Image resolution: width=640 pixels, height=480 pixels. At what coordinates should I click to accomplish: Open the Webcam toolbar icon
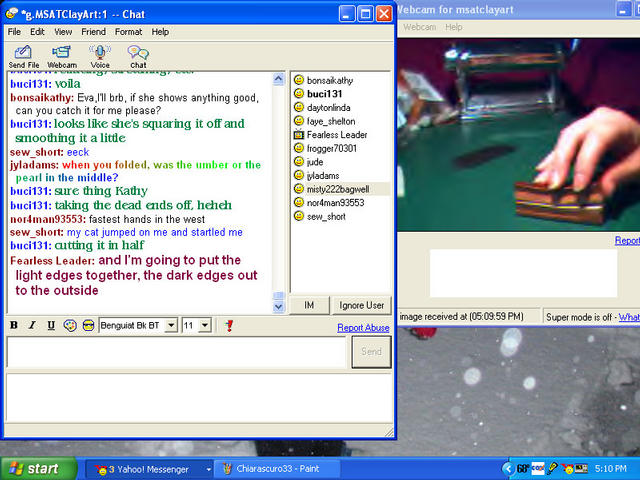click(62, 57)
